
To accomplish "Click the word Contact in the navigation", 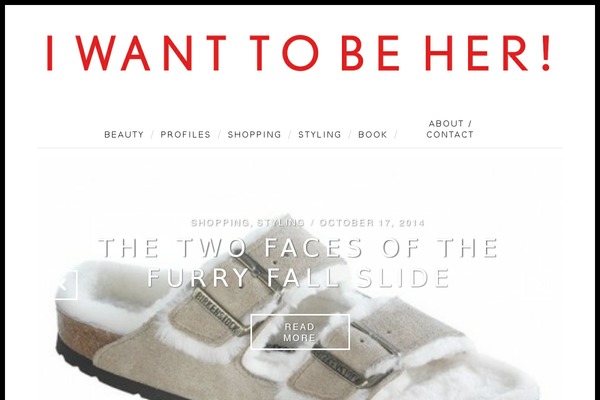I will [x=450, y=135].
